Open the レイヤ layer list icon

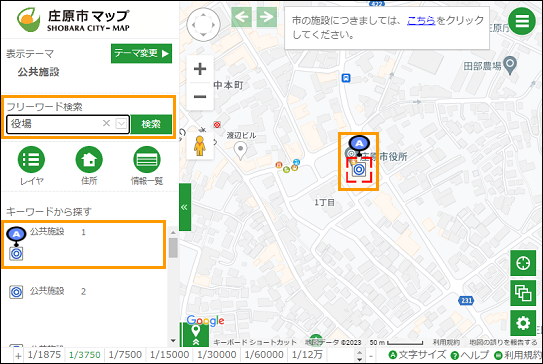pos(31,160)
